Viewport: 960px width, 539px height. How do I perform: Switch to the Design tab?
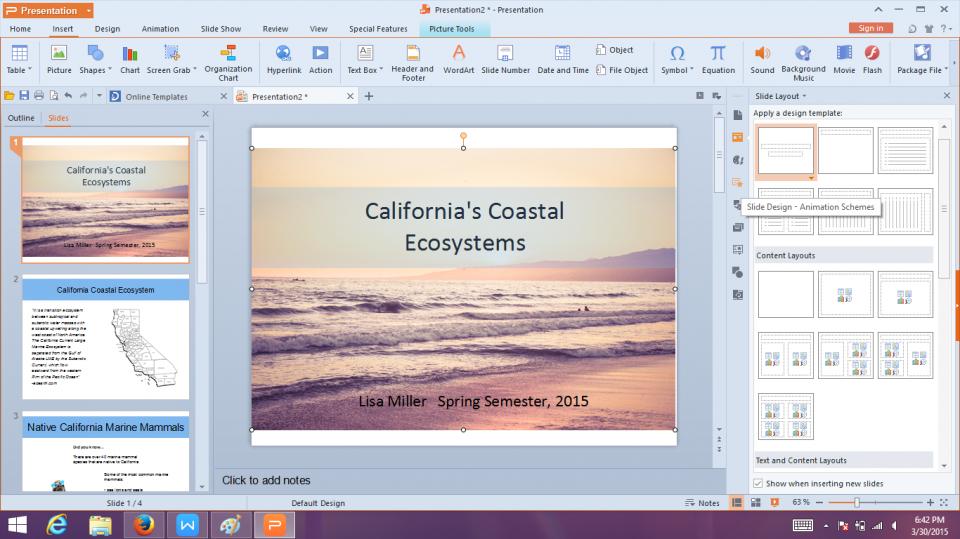tap(107, 29)
